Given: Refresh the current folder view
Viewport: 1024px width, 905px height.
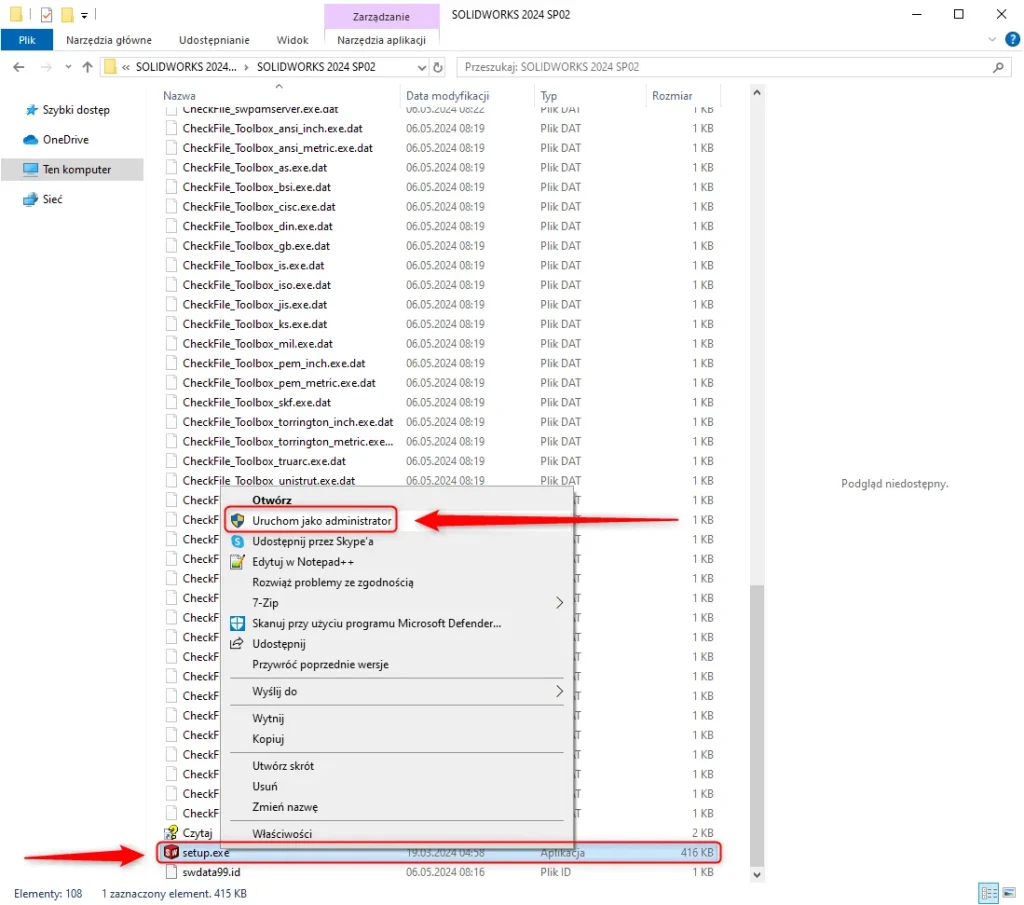Looking at the screenshot, I should point(438,67).
